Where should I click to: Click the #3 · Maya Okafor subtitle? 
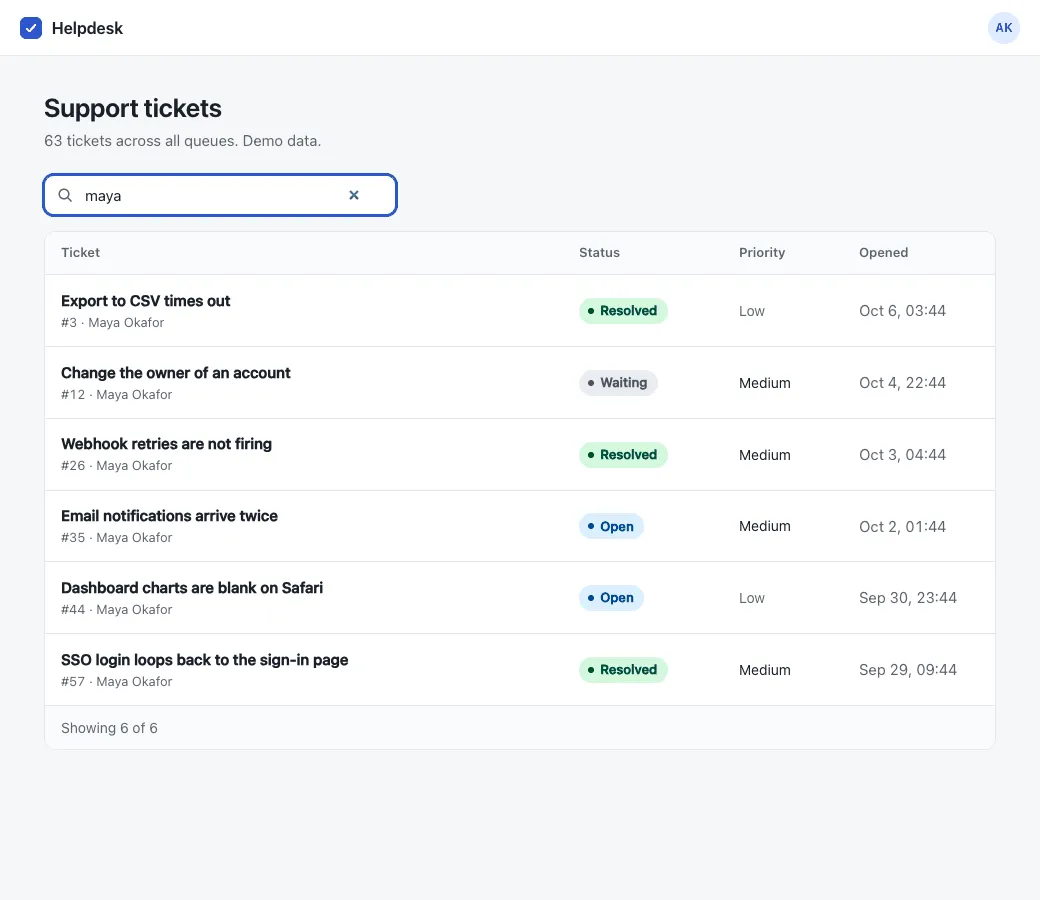coord(112,323)
